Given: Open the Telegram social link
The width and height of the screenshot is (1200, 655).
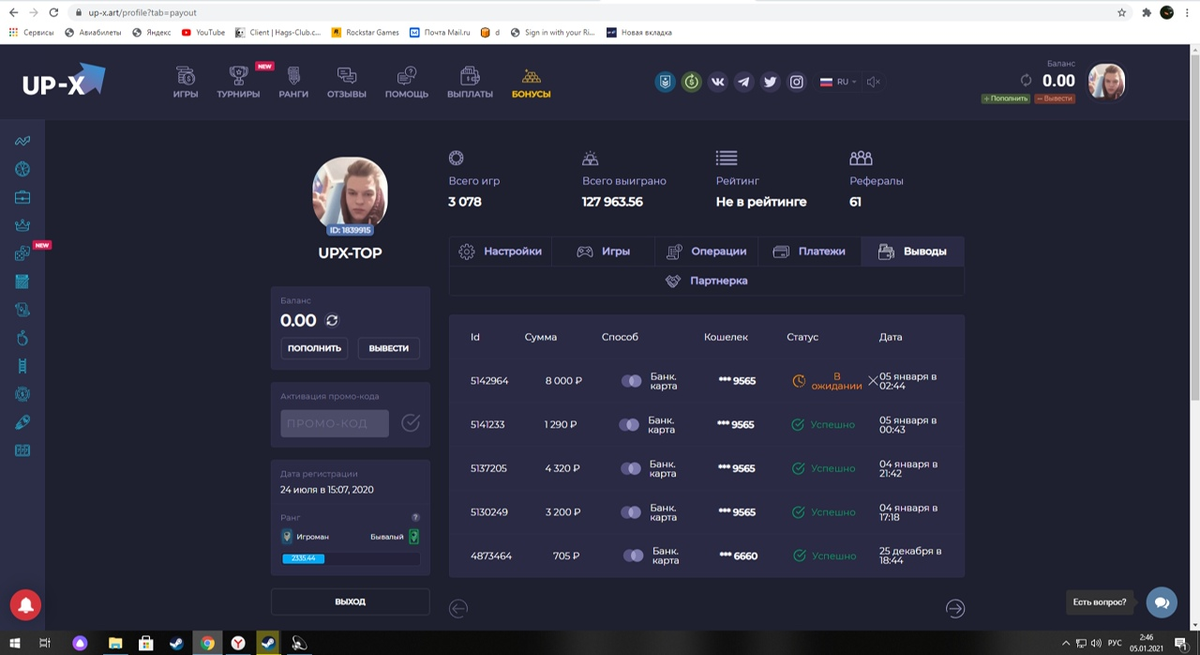Looking at the screenshot, I should [743, 82].
